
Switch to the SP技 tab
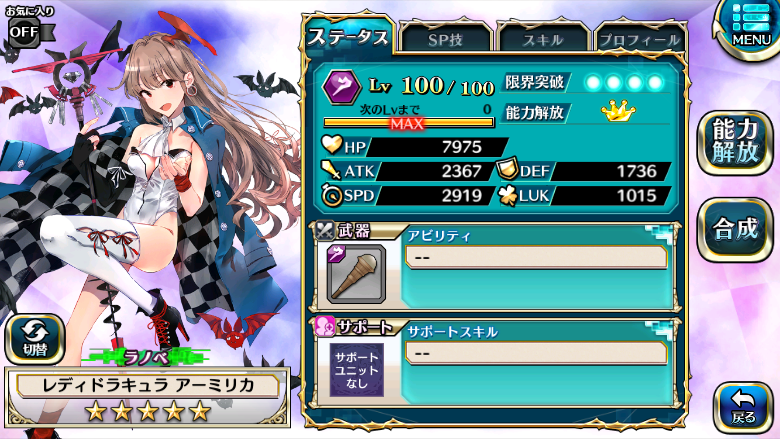click(x=445, y=39)
